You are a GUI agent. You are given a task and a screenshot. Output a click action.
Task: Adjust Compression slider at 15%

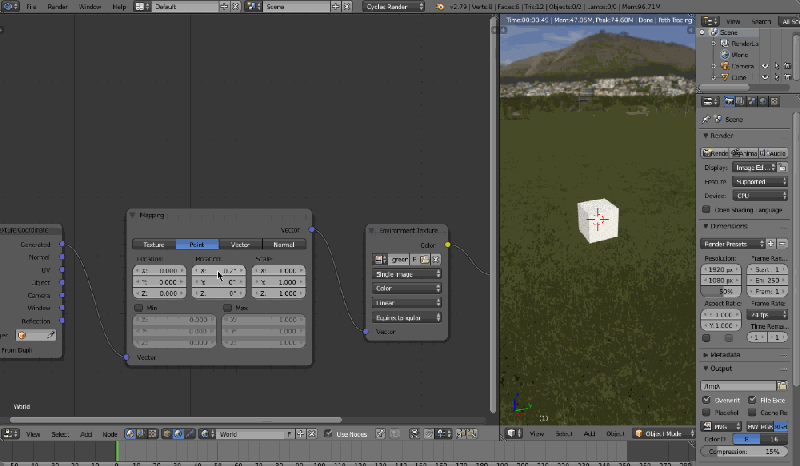[744, 451]
